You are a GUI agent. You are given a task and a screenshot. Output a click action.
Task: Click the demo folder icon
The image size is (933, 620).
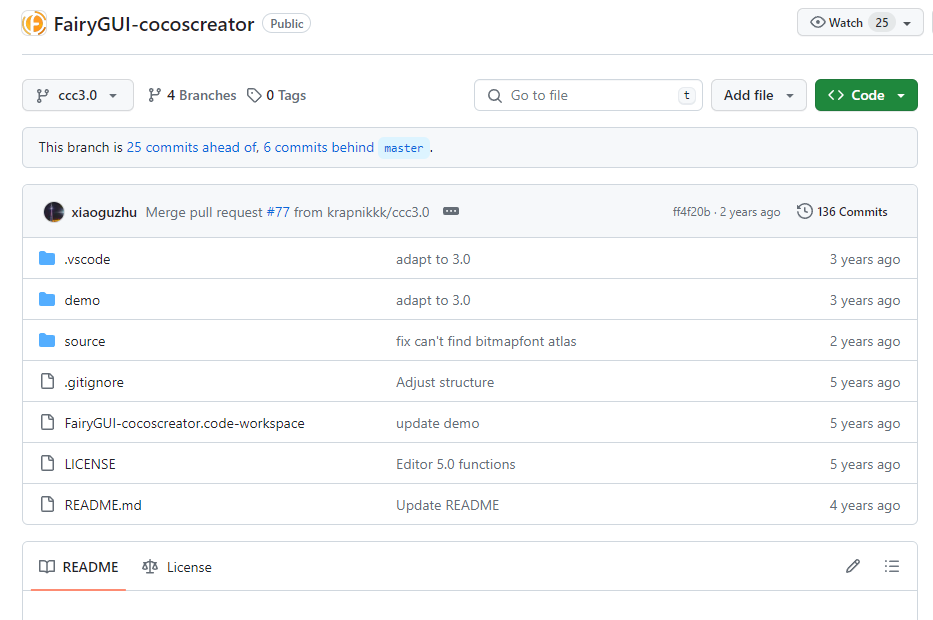point(47,299)
